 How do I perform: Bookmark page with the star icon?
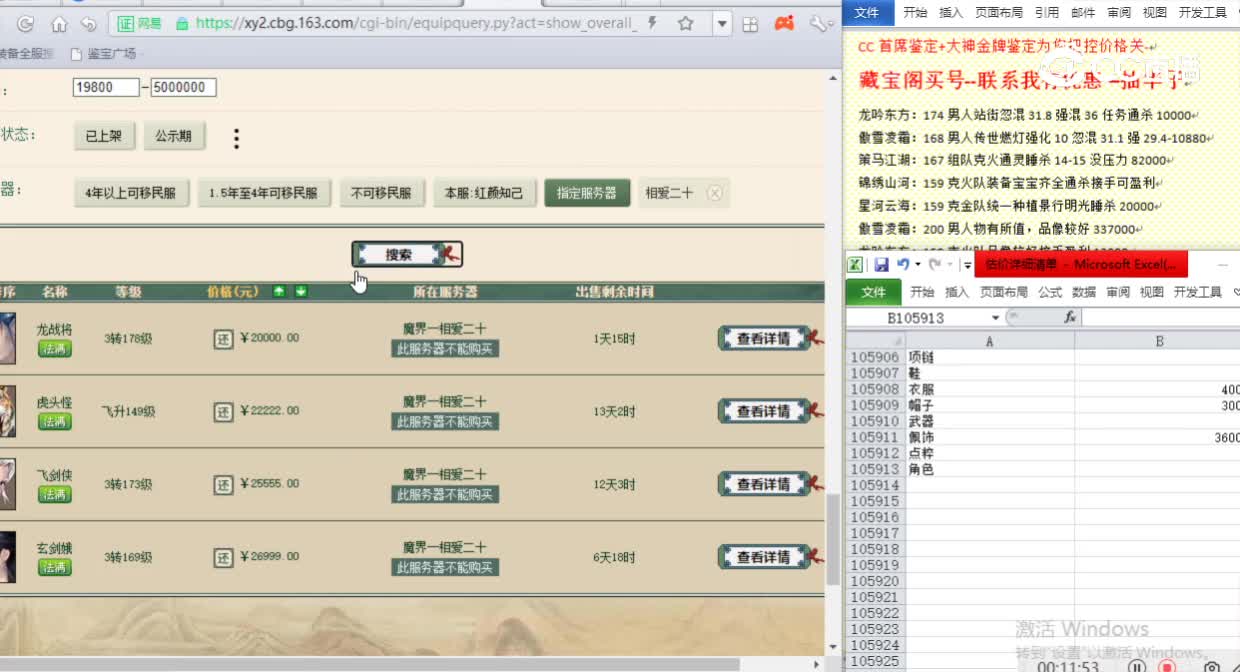tap(686, 23)
